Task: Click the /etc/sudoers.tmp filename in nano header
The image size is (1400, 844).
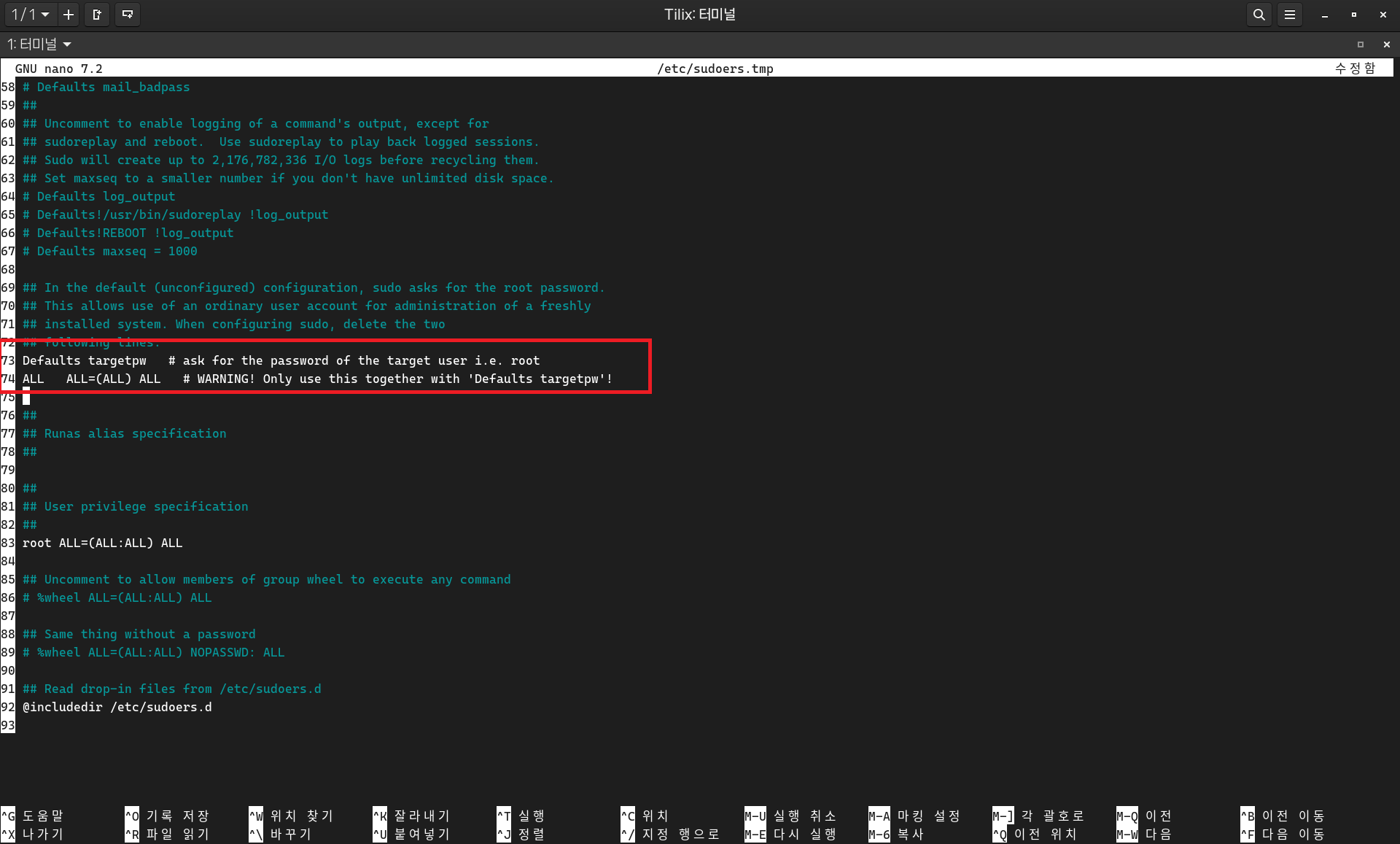Action: (x=715, y=69)
